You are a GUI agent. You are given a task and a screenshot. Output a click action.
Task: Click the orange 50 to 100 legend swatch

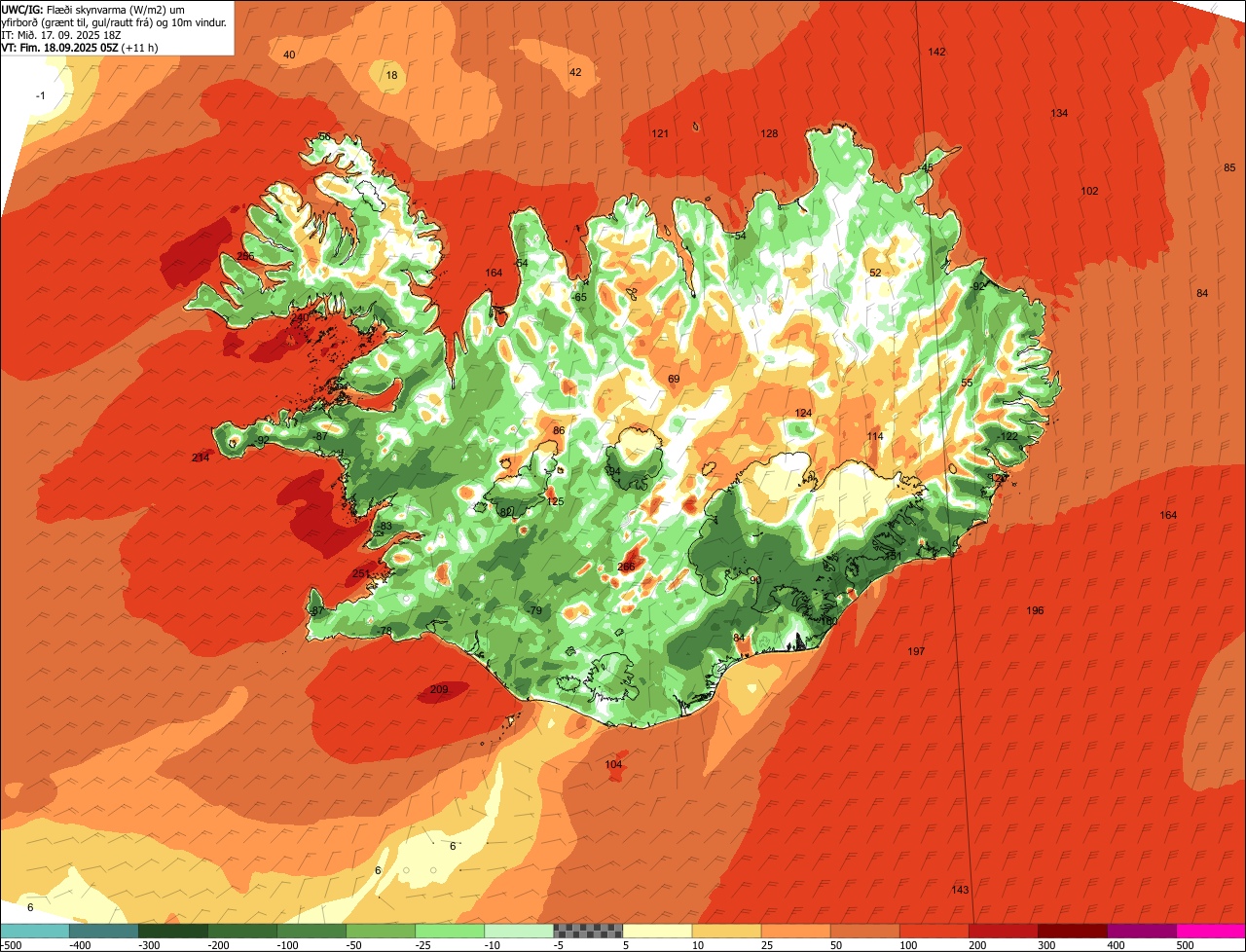coord(865,932)
